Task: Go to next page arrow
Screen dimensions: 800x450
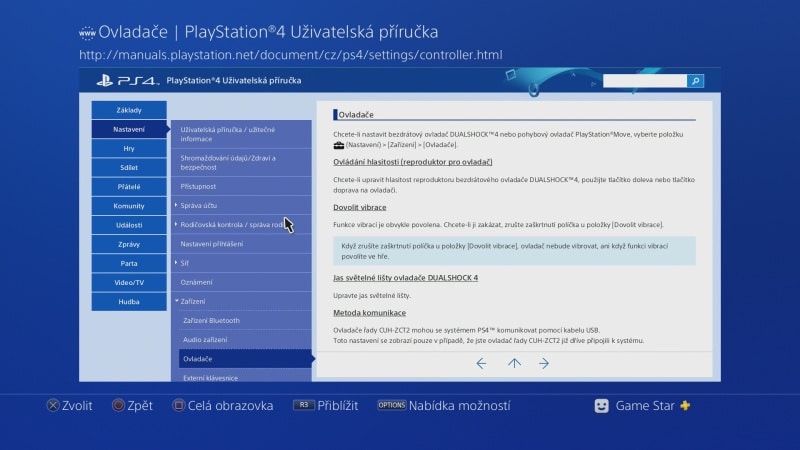Action: pos(544,363)
